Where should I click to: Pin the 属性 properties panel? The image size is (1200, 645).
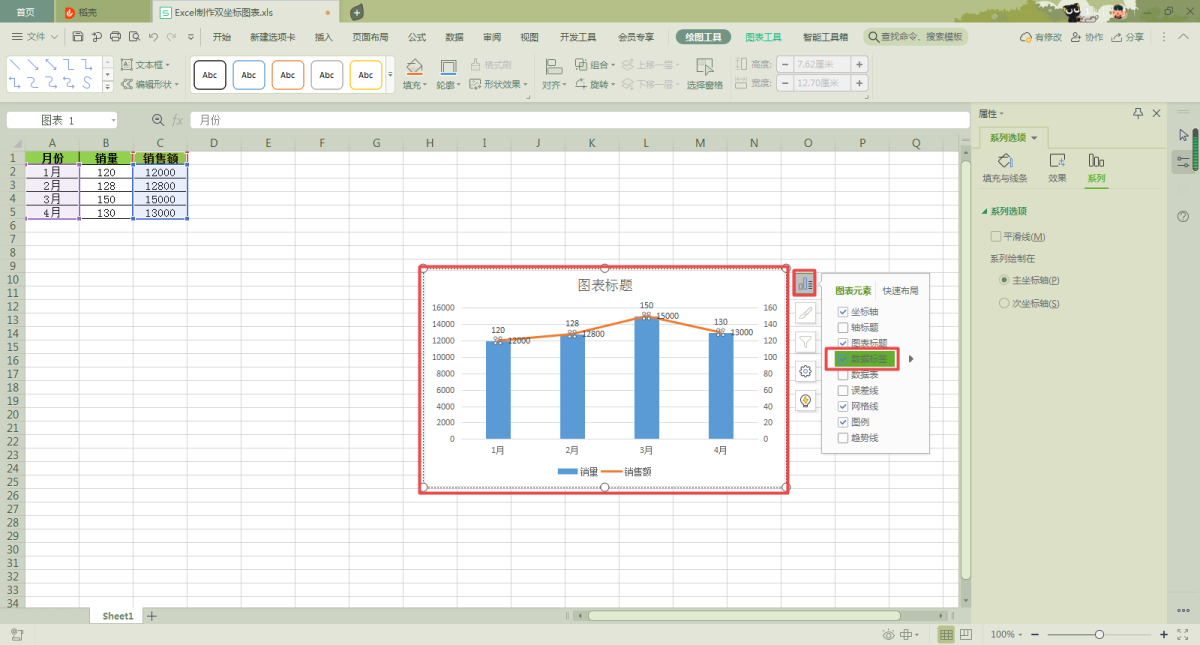coord(1138,113)
